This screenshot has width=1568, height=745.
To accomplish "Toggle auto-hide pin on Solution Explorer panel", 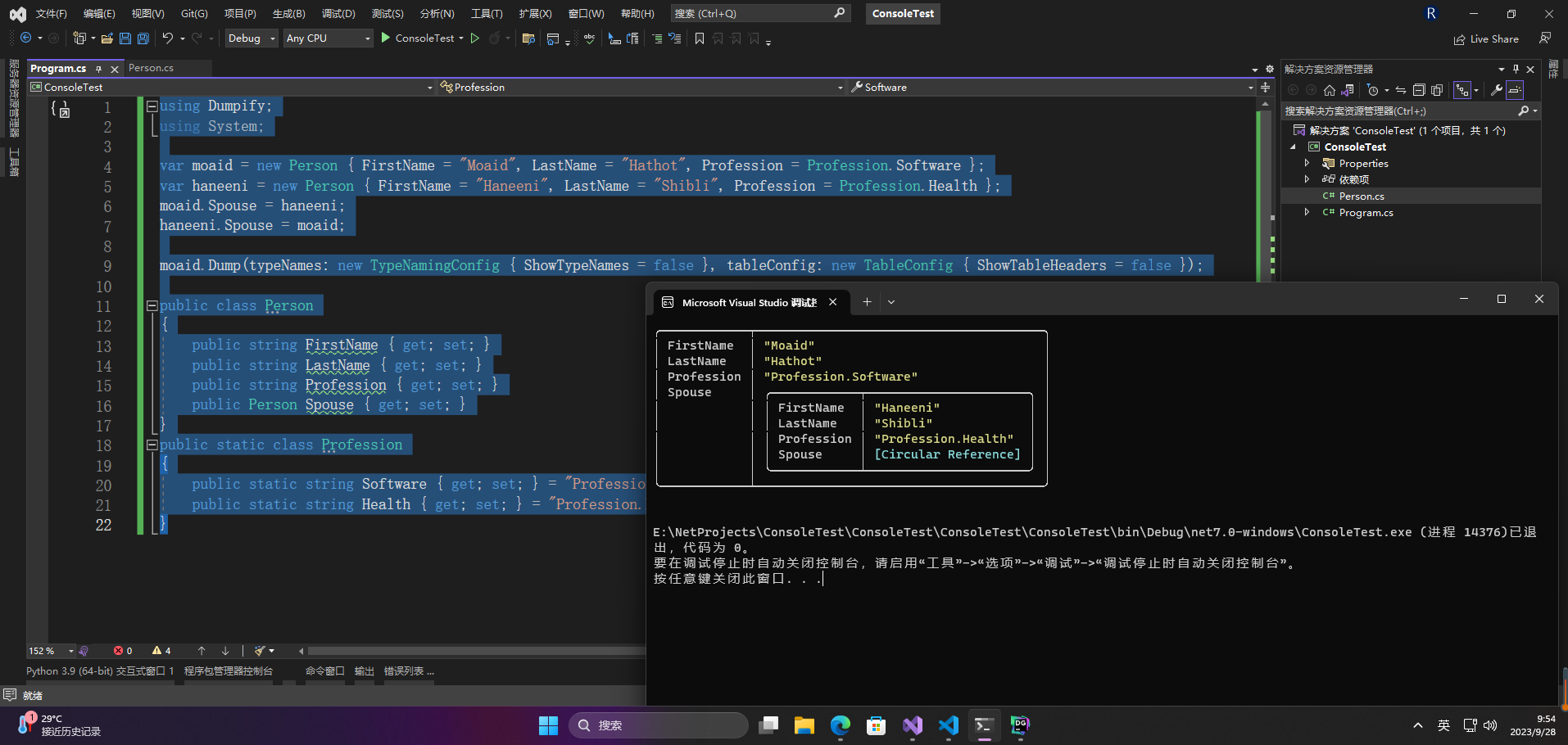I will [1516, 70].
